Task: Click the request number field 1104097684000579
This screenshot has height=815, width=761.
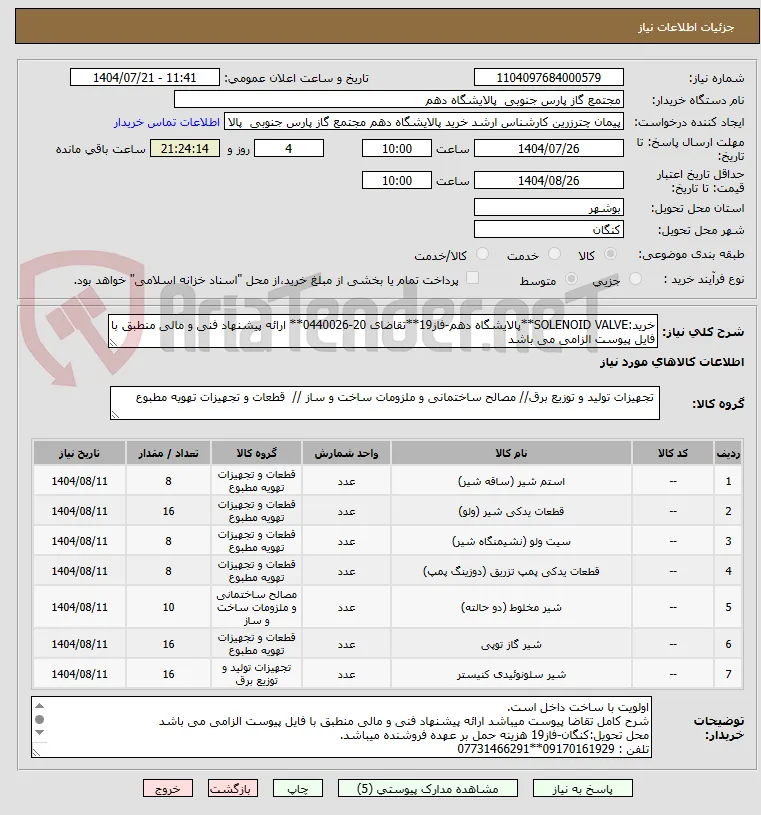Action: point(548,77)
